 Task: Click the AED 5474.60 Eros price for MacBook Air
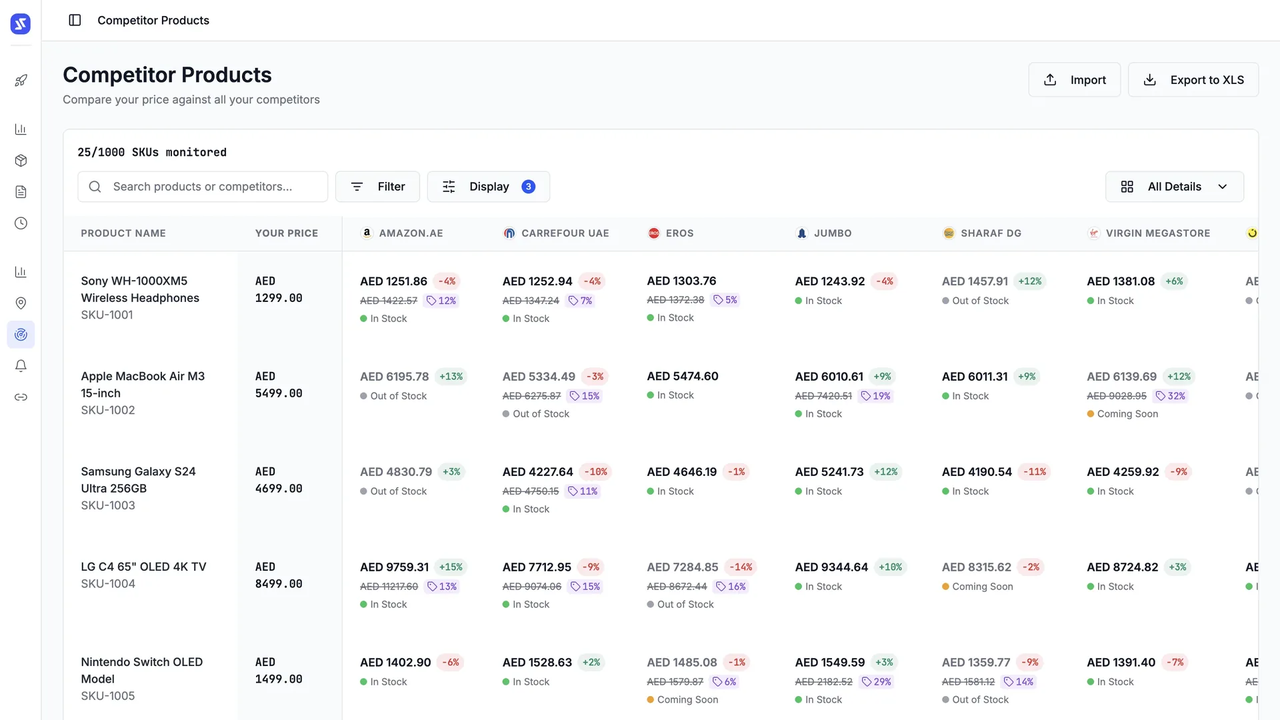683,376
